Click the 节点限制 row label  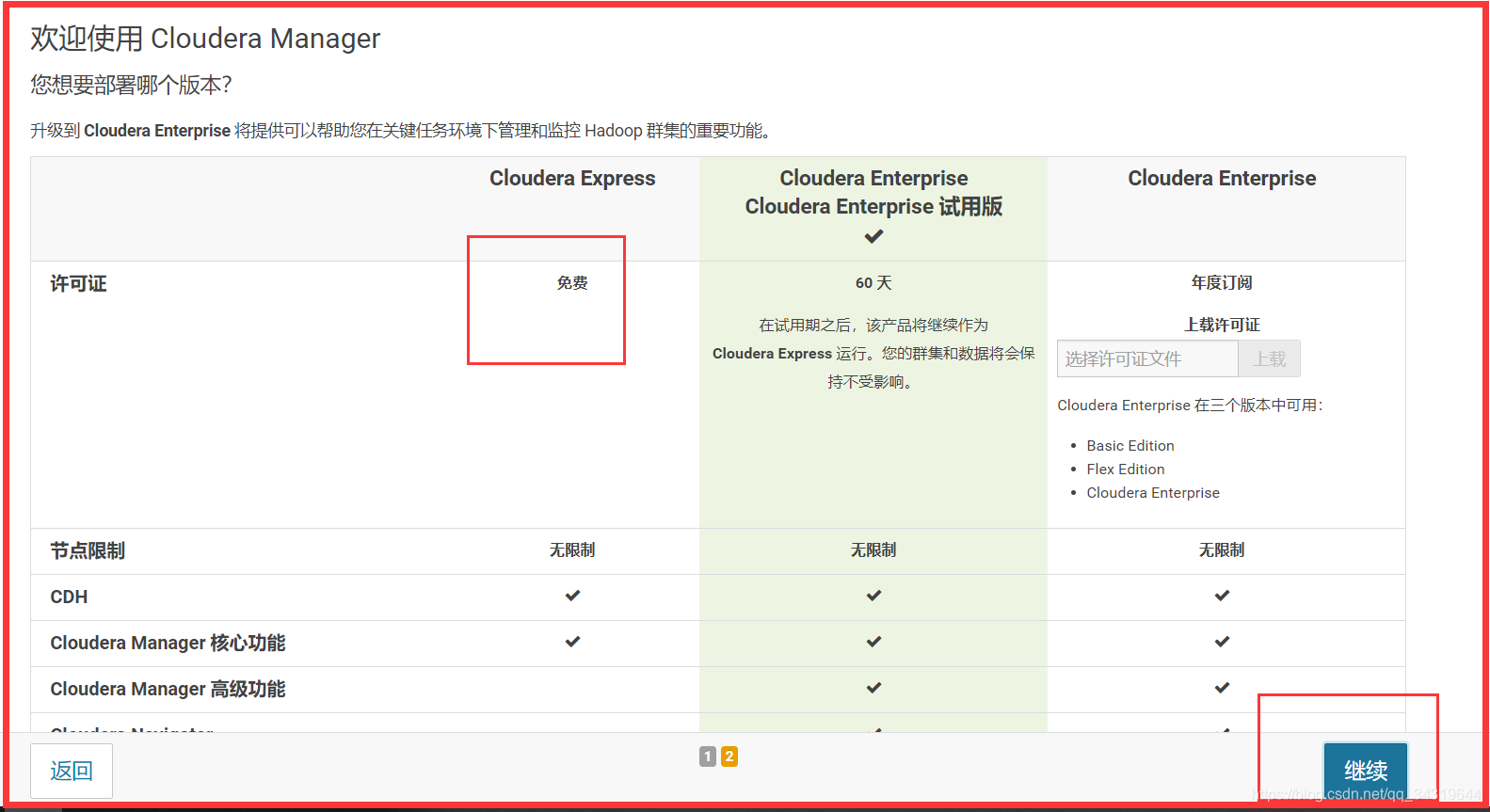[x=88, y=550]
